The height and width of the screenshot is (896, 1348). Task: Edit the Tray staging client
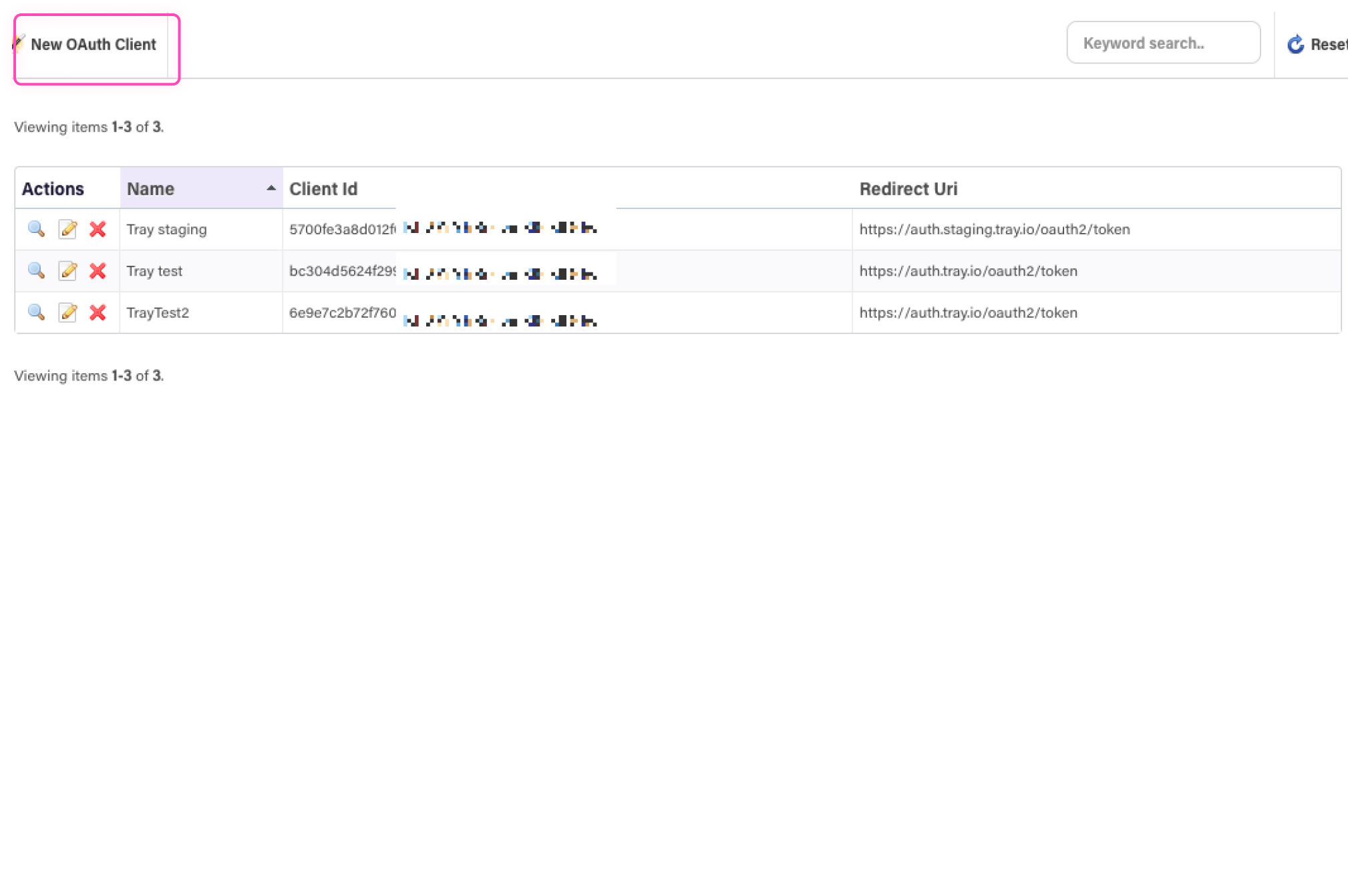click(x=67, y=229)
